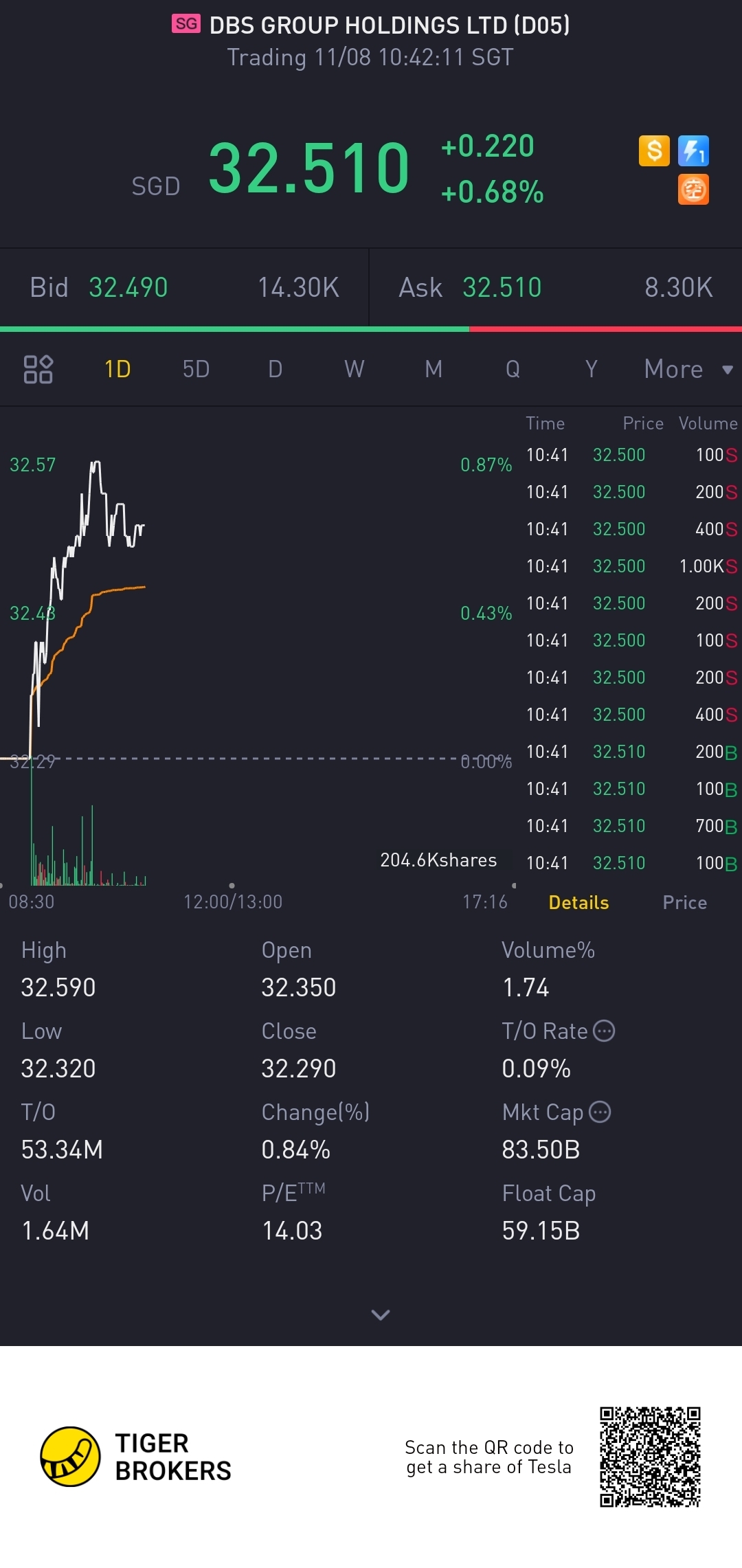This screenshot has height=1568, width=742.
Task: Tap the ask volume 8.30K
Action: click(x=679, y=287)
